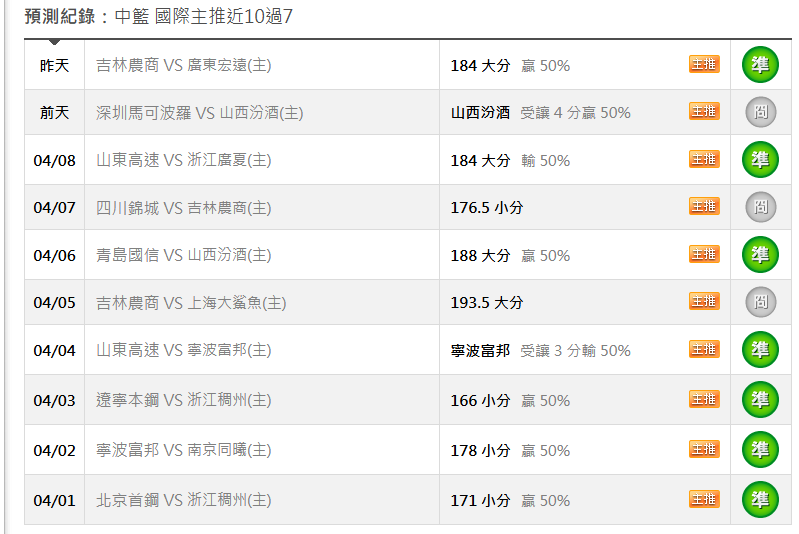Screen dimensions: 799x534
Task: Click the 主推 badge in the 04/08 row
Action: [704, 159]
